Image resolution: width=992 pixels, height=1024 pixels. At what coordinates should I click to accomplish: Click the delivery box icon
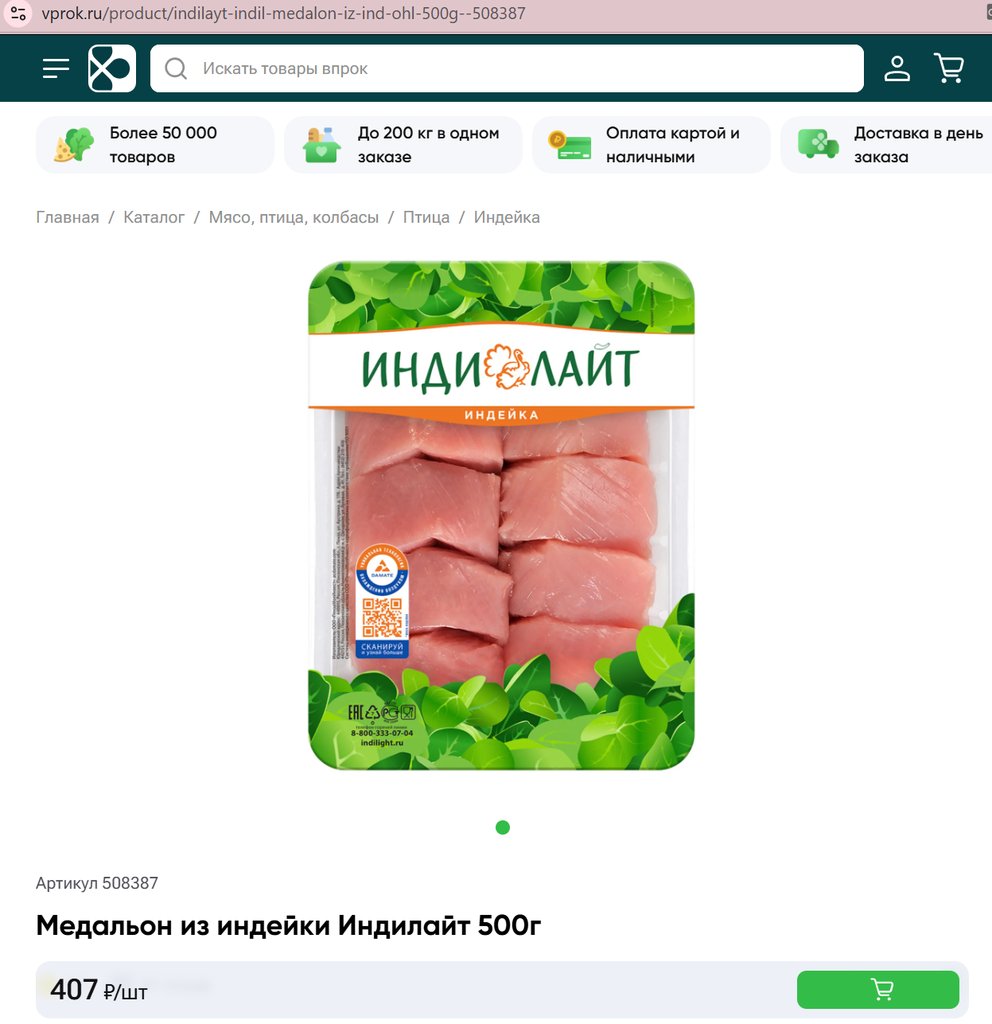[x=322, y=145]
